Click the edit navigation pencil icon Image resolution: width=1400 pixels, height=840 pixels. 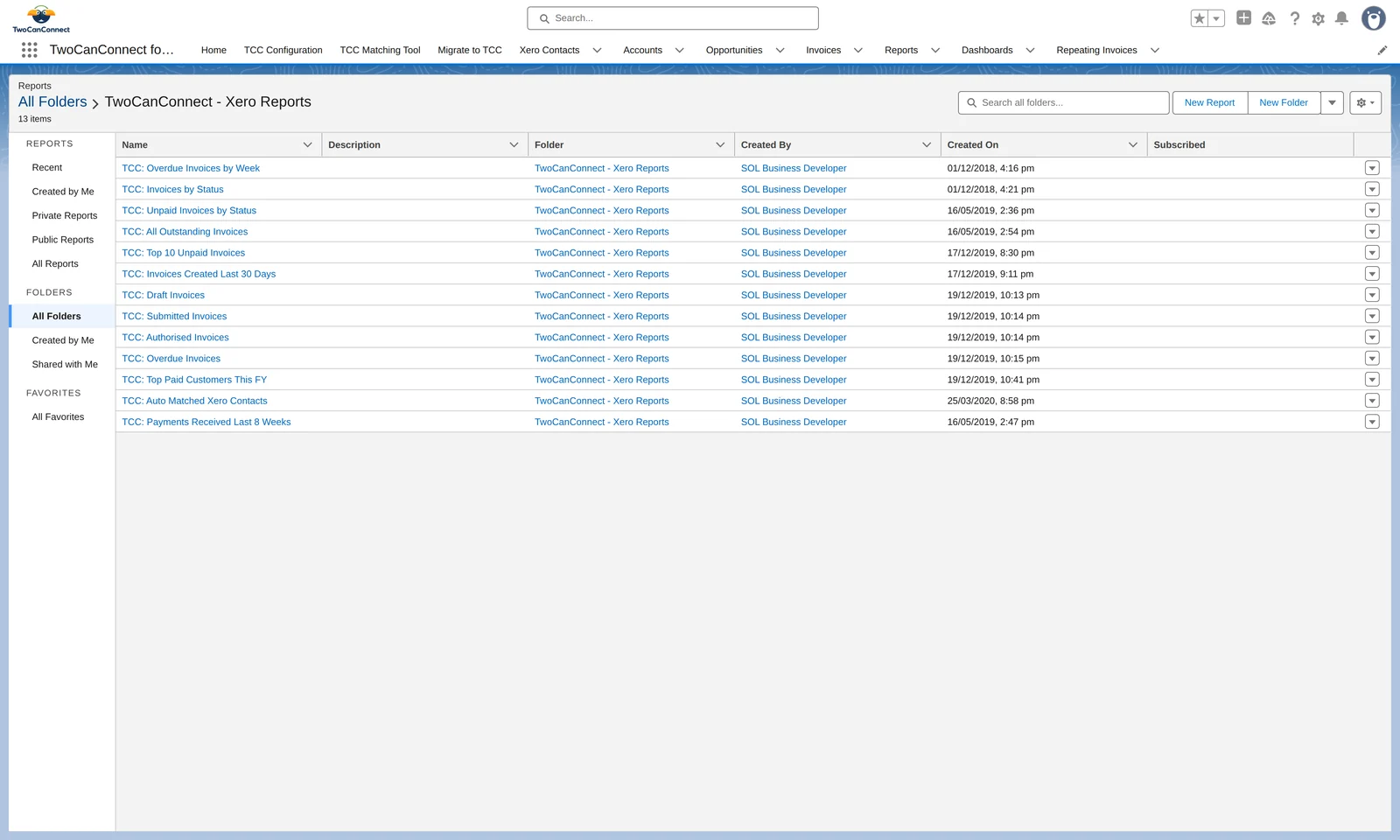1382,51
